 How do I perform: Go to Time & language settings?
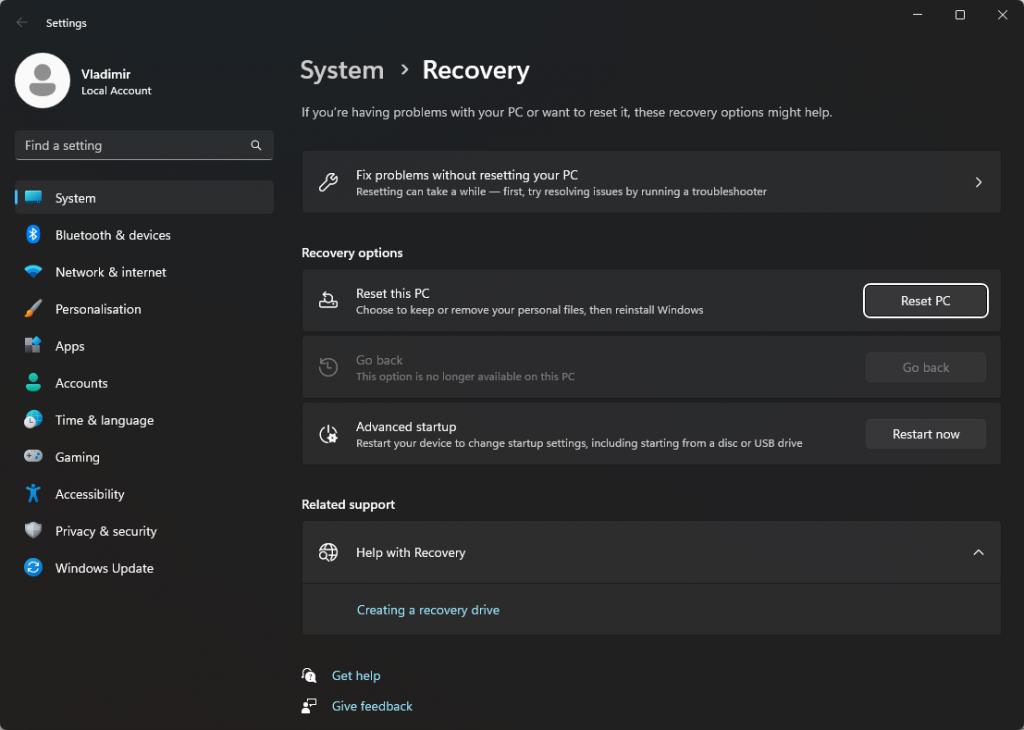pos(104,420)
